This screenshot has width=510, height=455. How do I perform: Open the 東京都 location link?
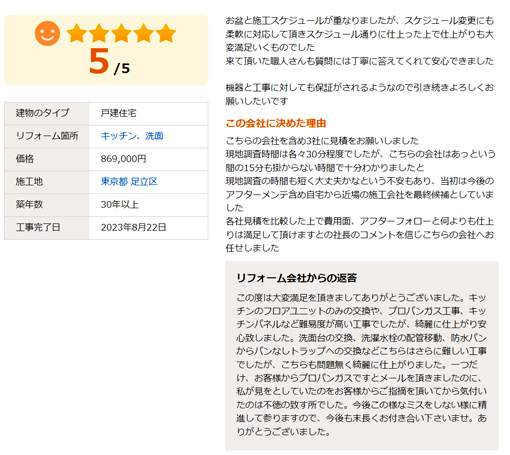pos(114,182)
